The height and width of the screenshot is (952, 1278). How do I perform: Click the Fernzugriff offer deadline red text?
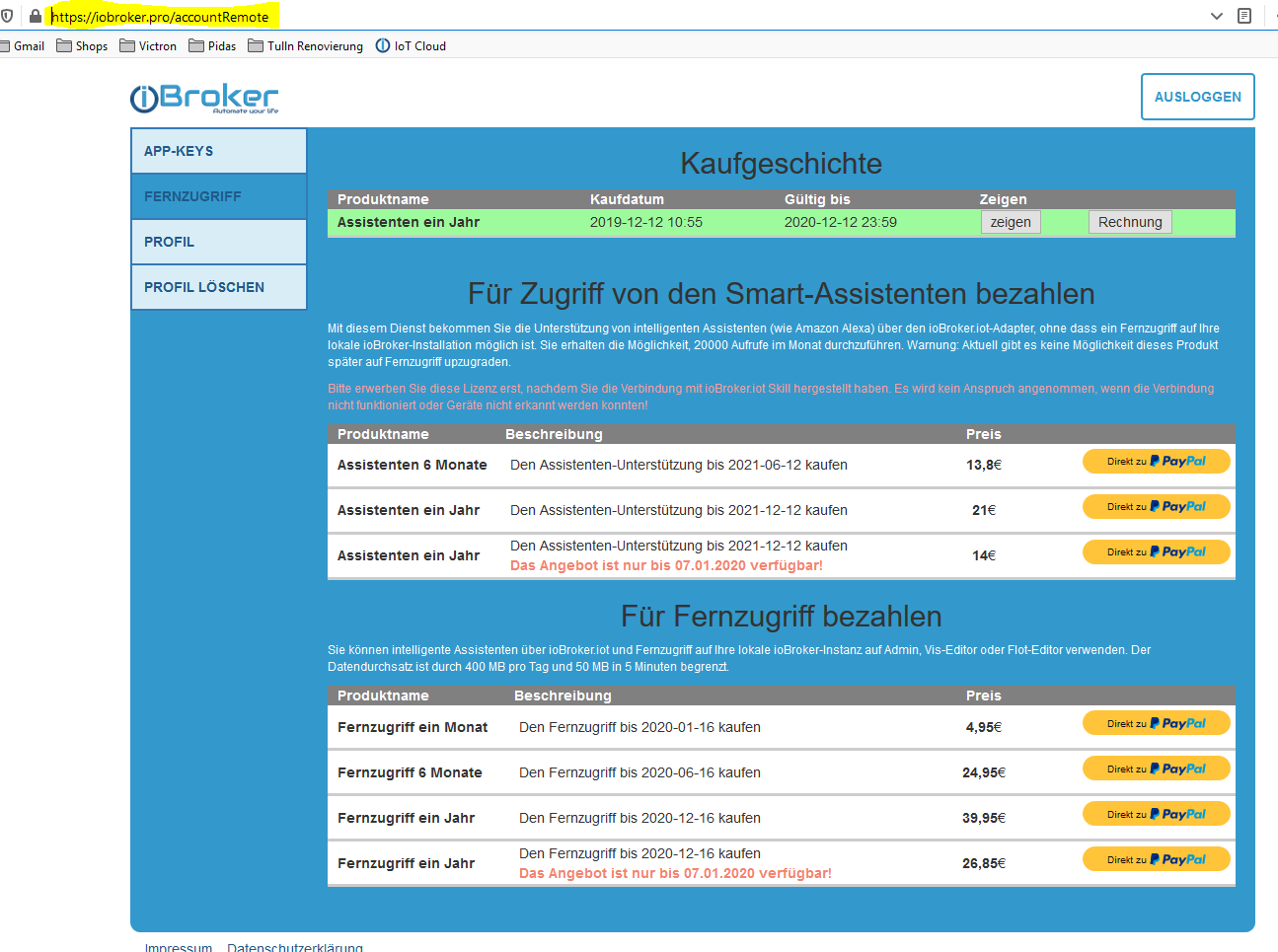[675, 873]
